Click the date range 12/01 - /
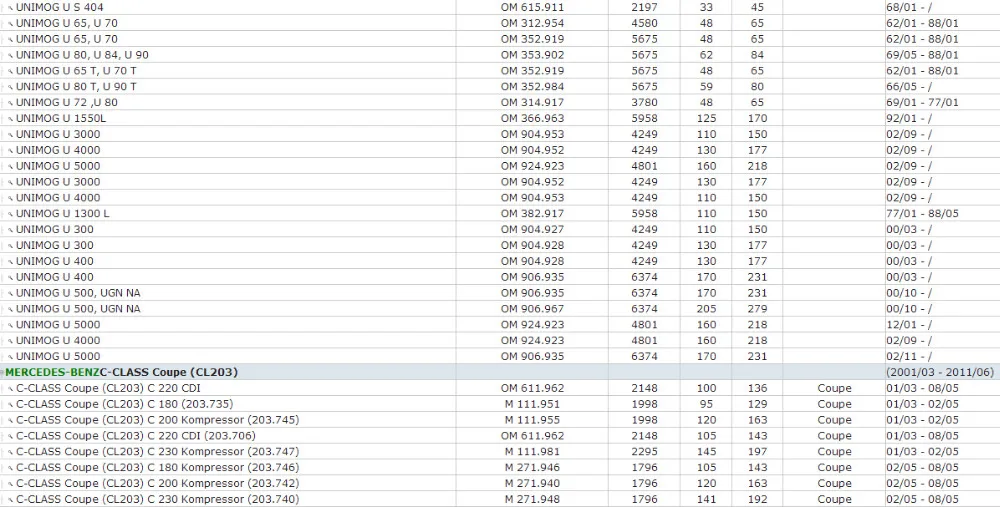Image resolution: width=1000 pixels, height=507 pixels. 909,325
